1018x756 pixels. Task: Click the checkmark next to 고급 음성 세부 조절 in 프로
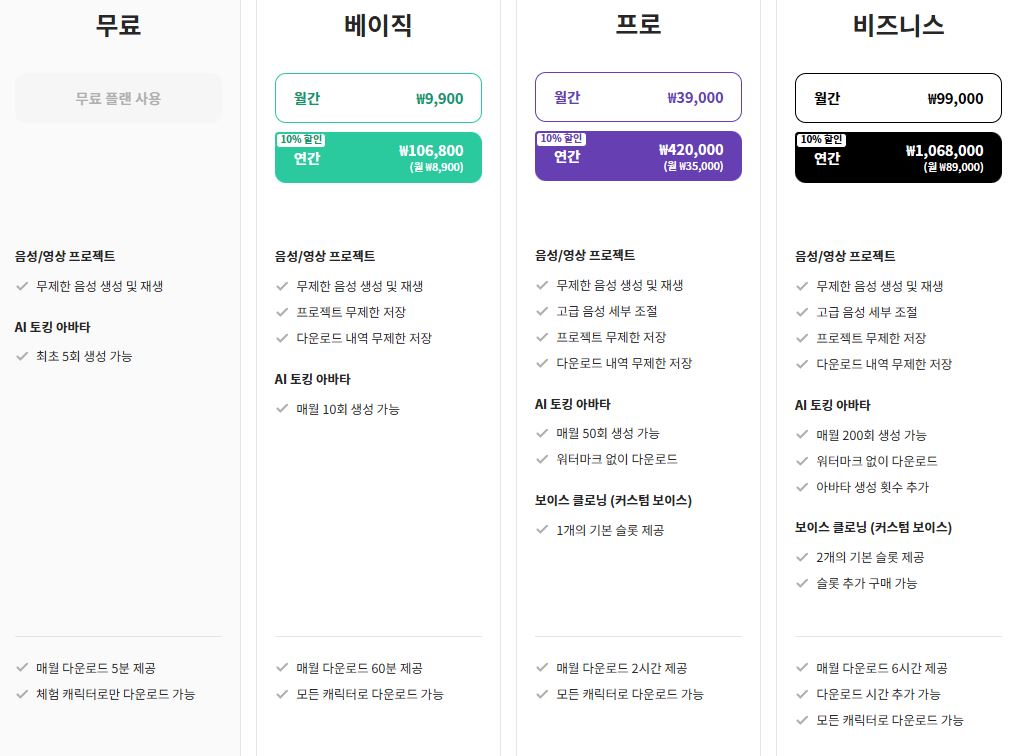542,312
